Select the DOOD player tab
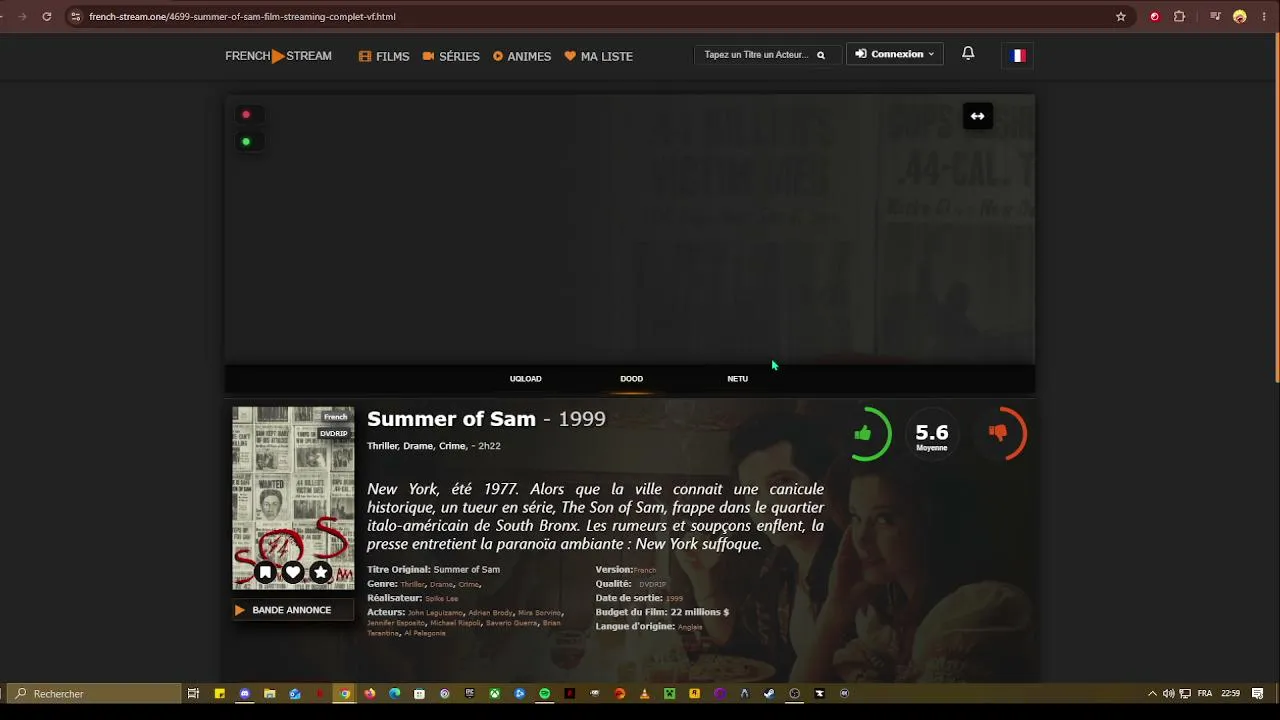Screen dimensions: 1280x720 (631, 379)
